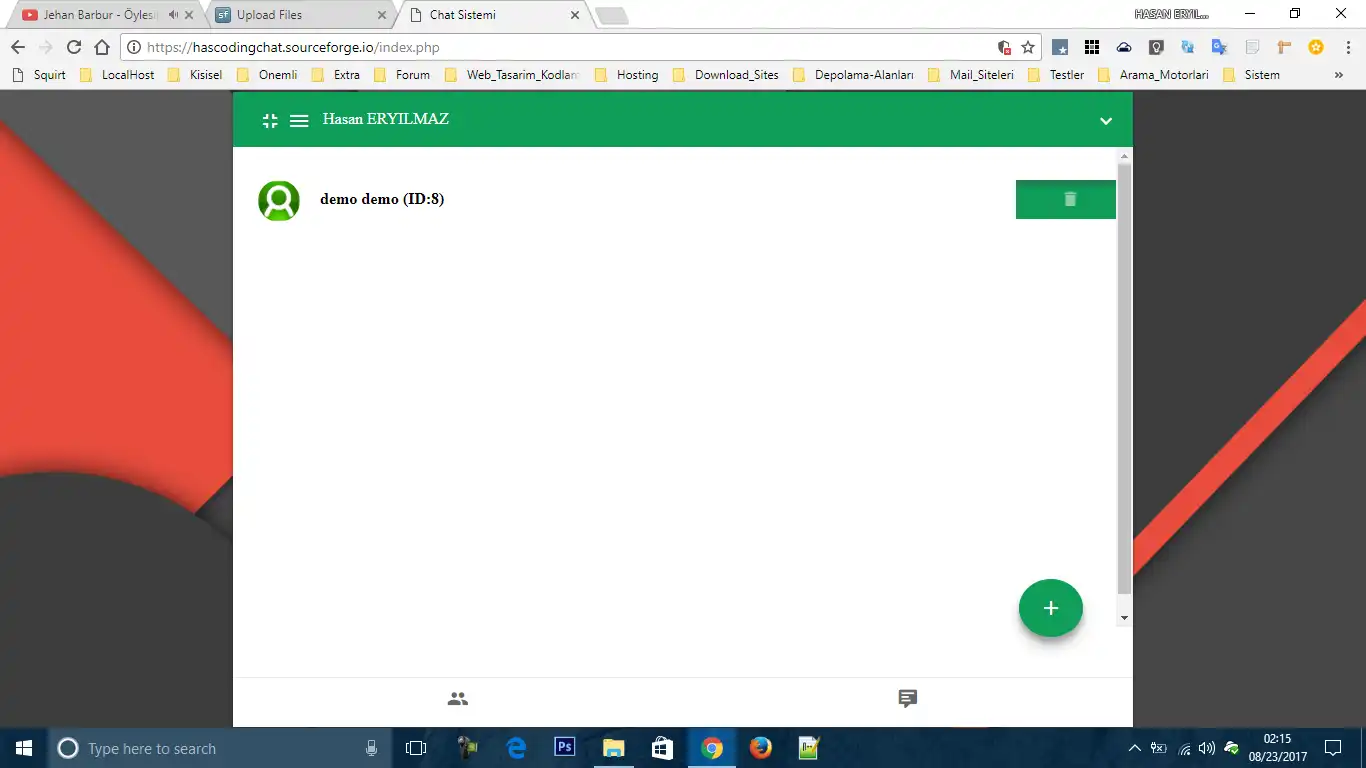Click the gray notes page extension icon
This screenshot has width=1366, height=768.
click(1252, 47)
